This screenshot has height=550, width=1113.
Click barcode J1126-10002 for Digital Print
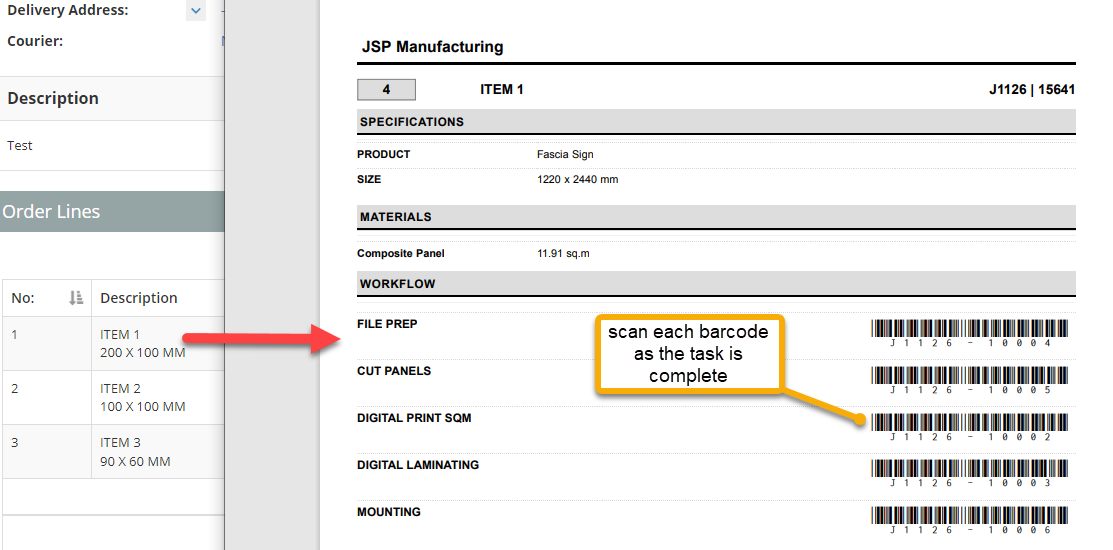click(970, 427)
